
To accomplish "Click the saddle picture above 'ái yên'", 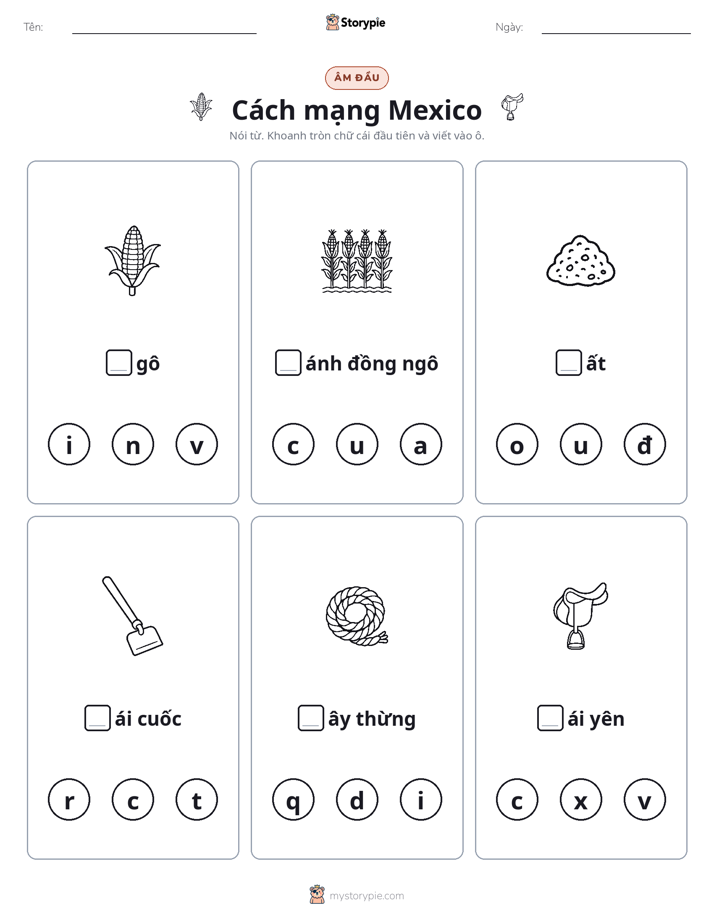I will tap(581, 616).
